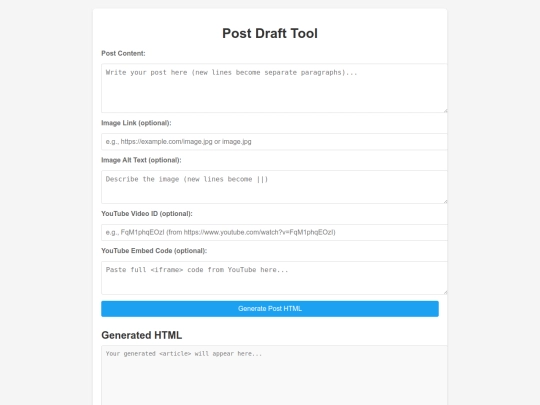This screenshot has width=540, height=405.
Task: Click the 'Image Alt Text (optional):' label
Action: click(141, 160)
